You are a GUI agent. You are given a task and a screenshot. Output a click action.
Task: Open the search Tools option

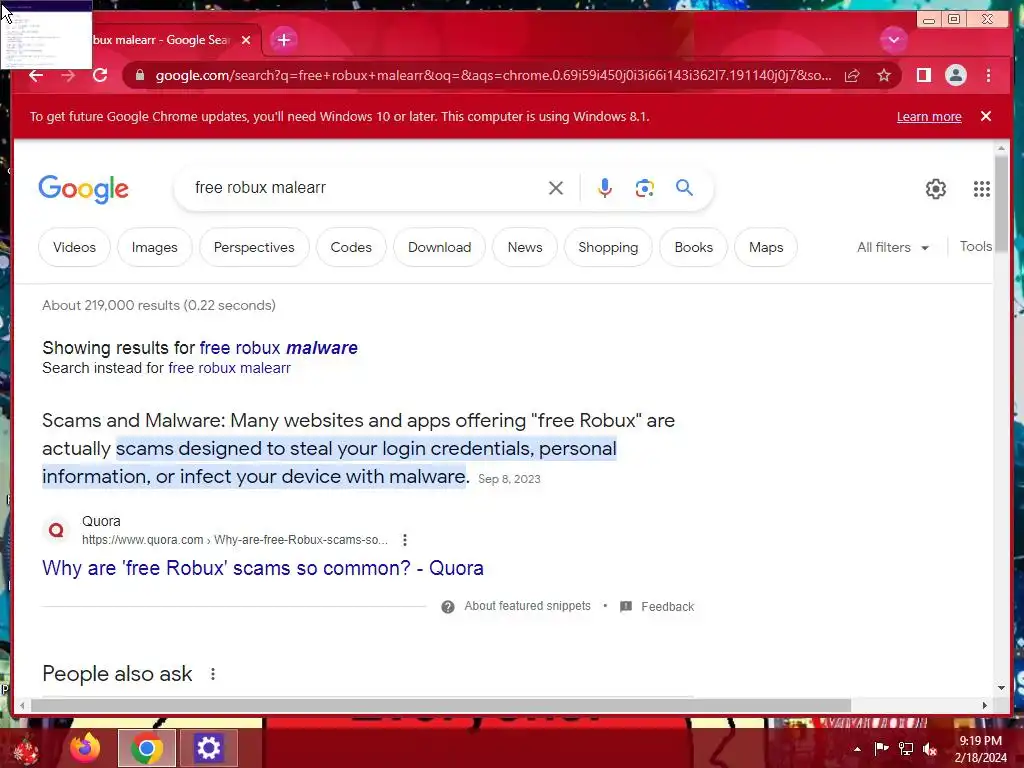(976, 247)
